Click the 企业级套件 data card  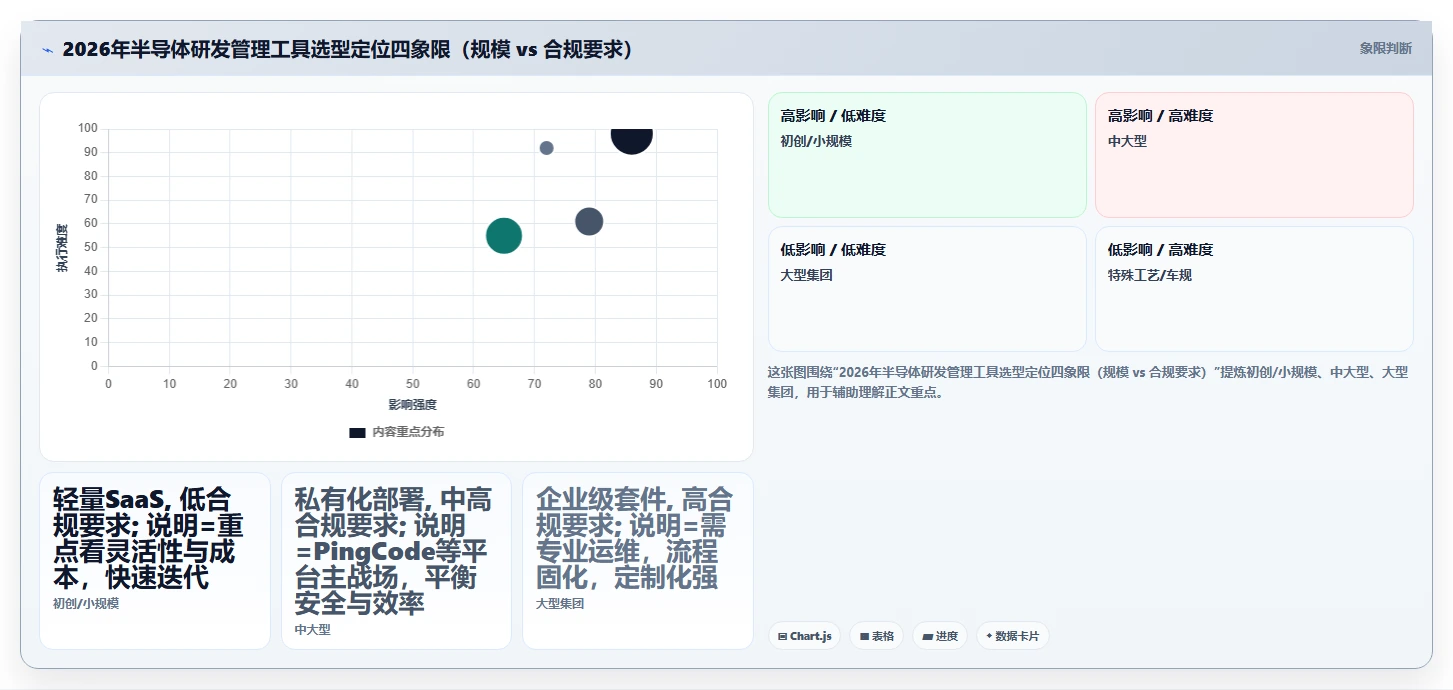click(638, 561)
